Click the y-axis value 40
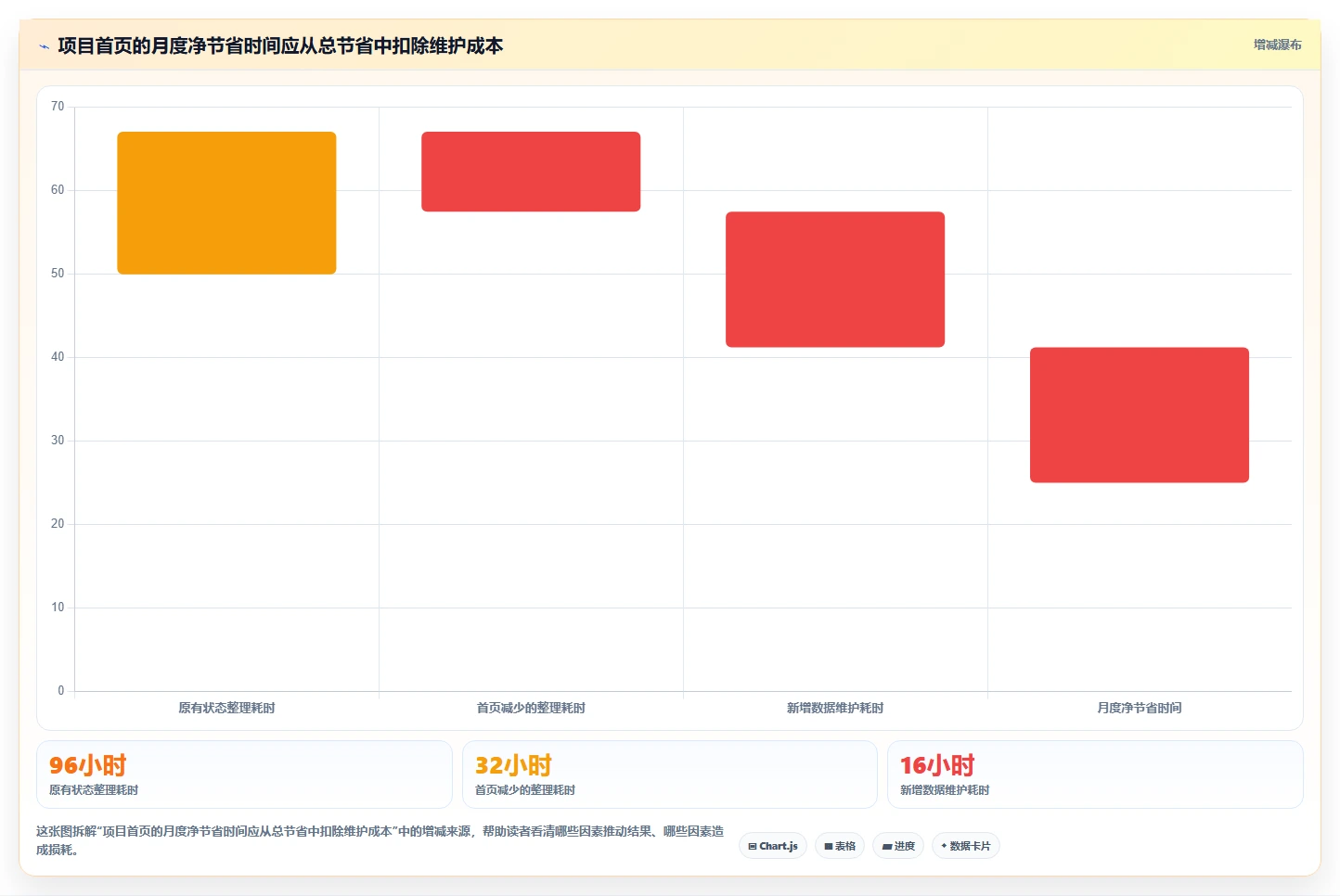The height and width of the screenshot is (896, 1340). point(58,357)
